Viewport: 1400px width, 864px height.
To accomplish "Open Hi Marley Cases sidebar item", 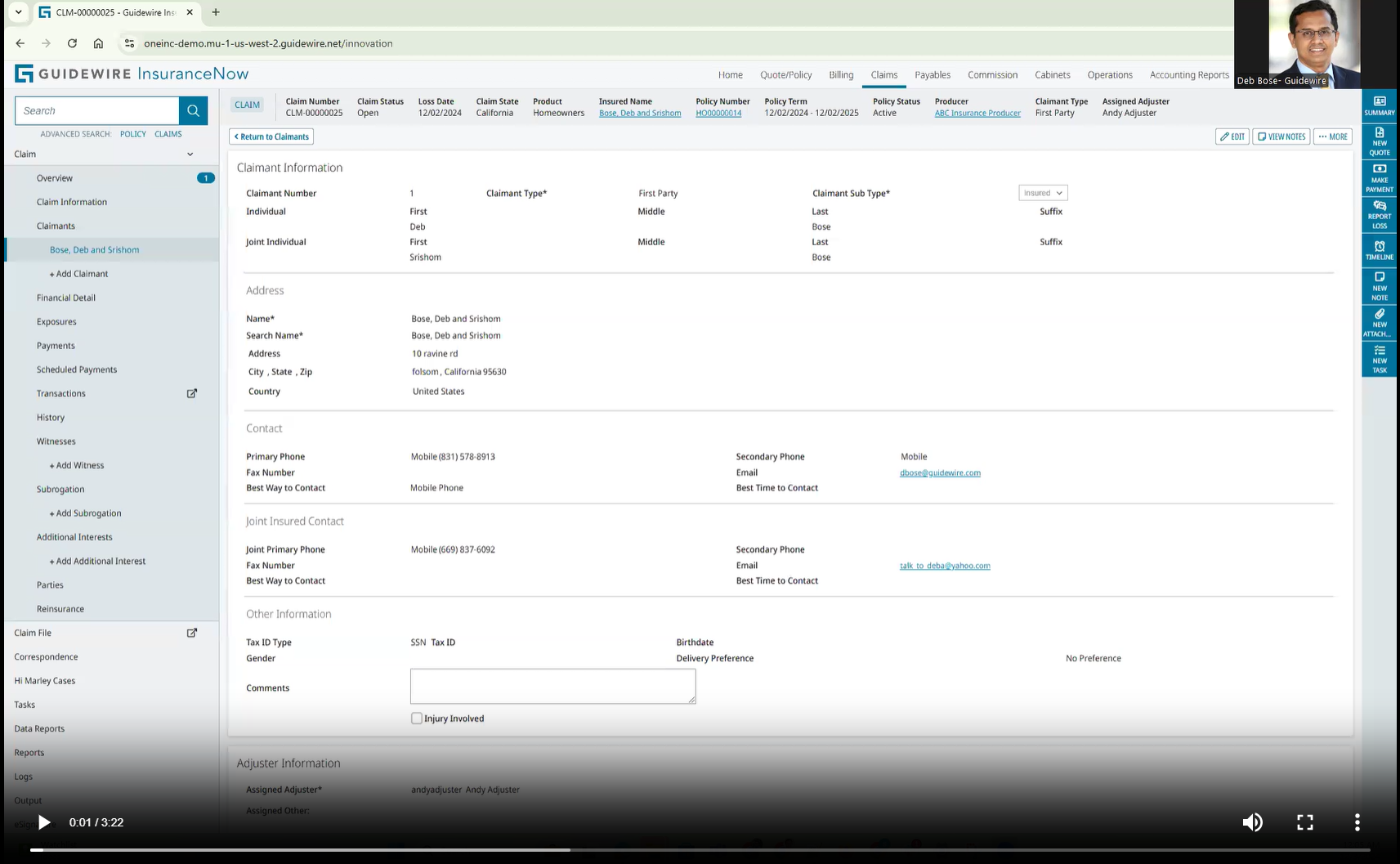I will coord(45,681).
